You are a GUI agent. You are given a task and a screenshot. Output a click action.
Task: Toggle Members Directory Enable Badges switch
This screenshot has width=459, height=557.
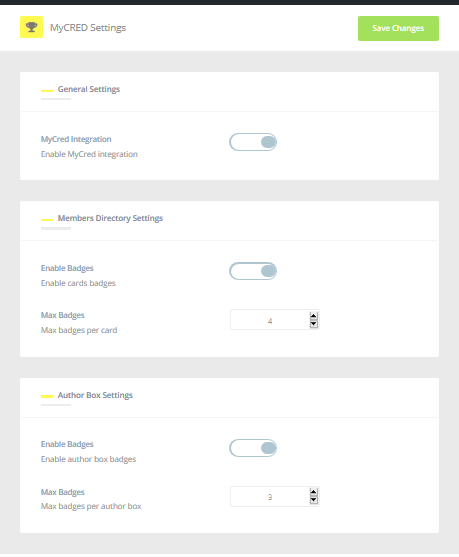[253, 271]
